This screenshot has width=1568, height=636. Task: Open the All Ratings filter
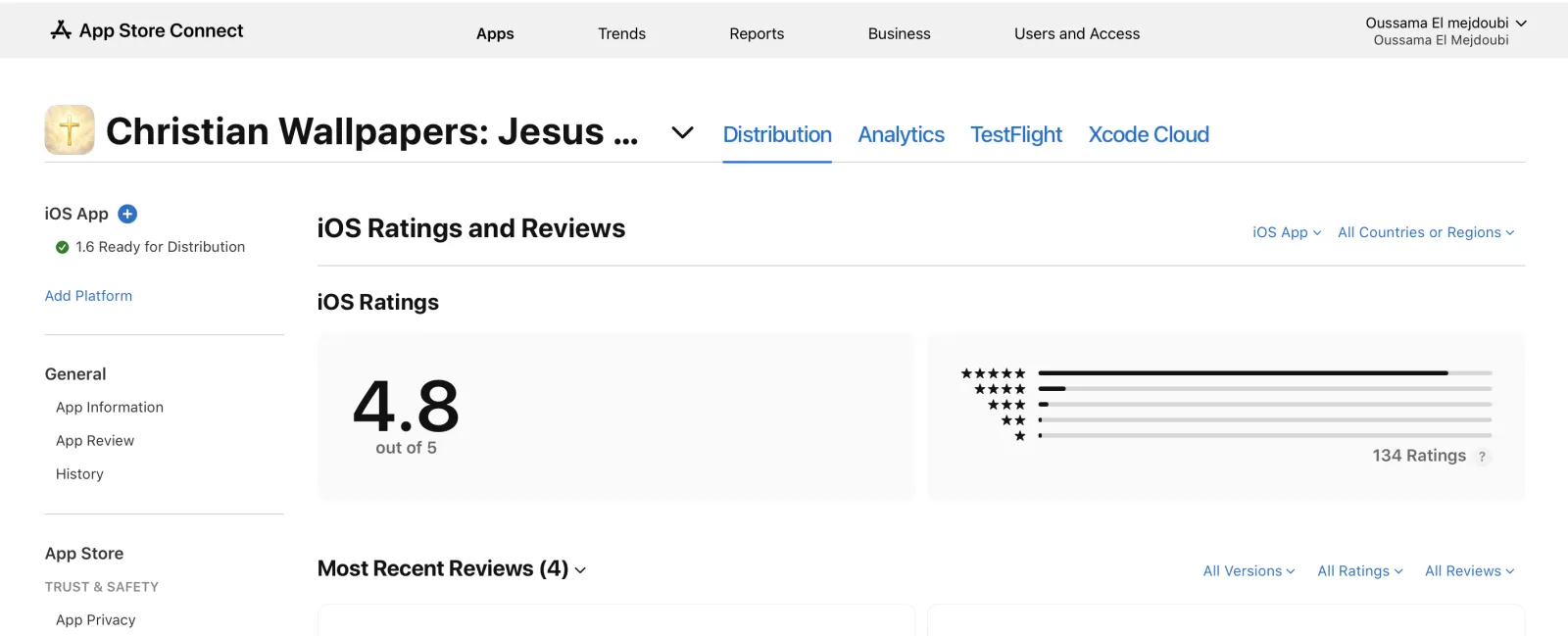point(1360,571)
